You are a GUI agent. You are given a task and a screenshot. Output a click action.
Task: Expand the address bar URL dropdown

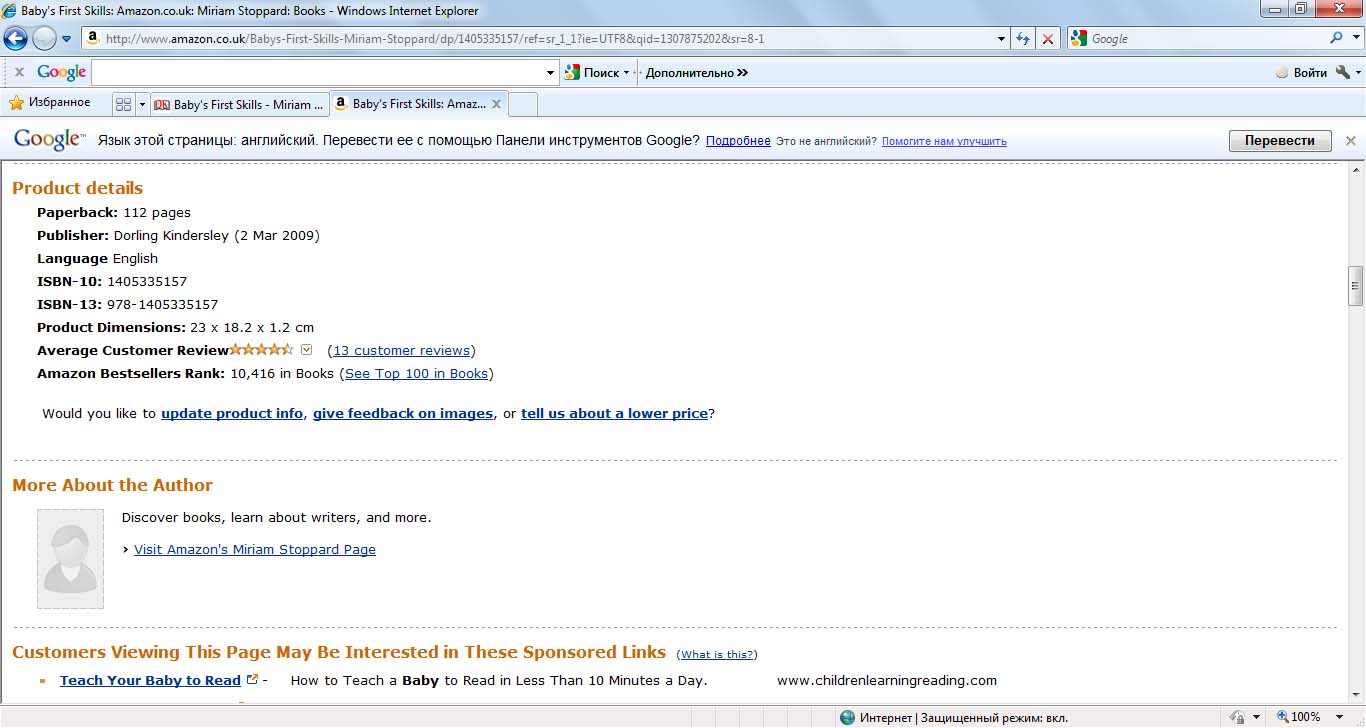point(1002,39)
